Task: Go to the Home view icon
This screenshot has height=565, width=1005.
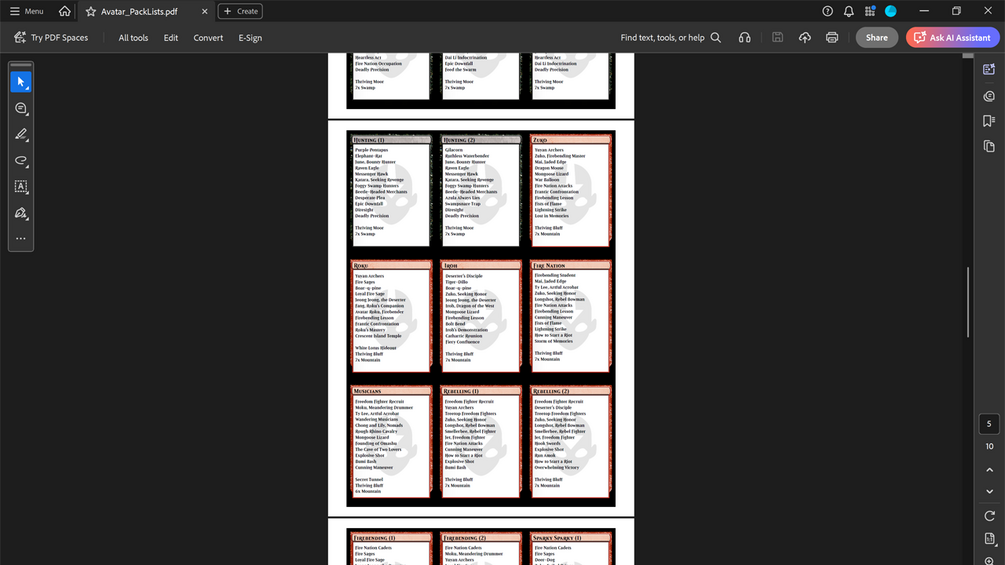Action: coord(65,11)
